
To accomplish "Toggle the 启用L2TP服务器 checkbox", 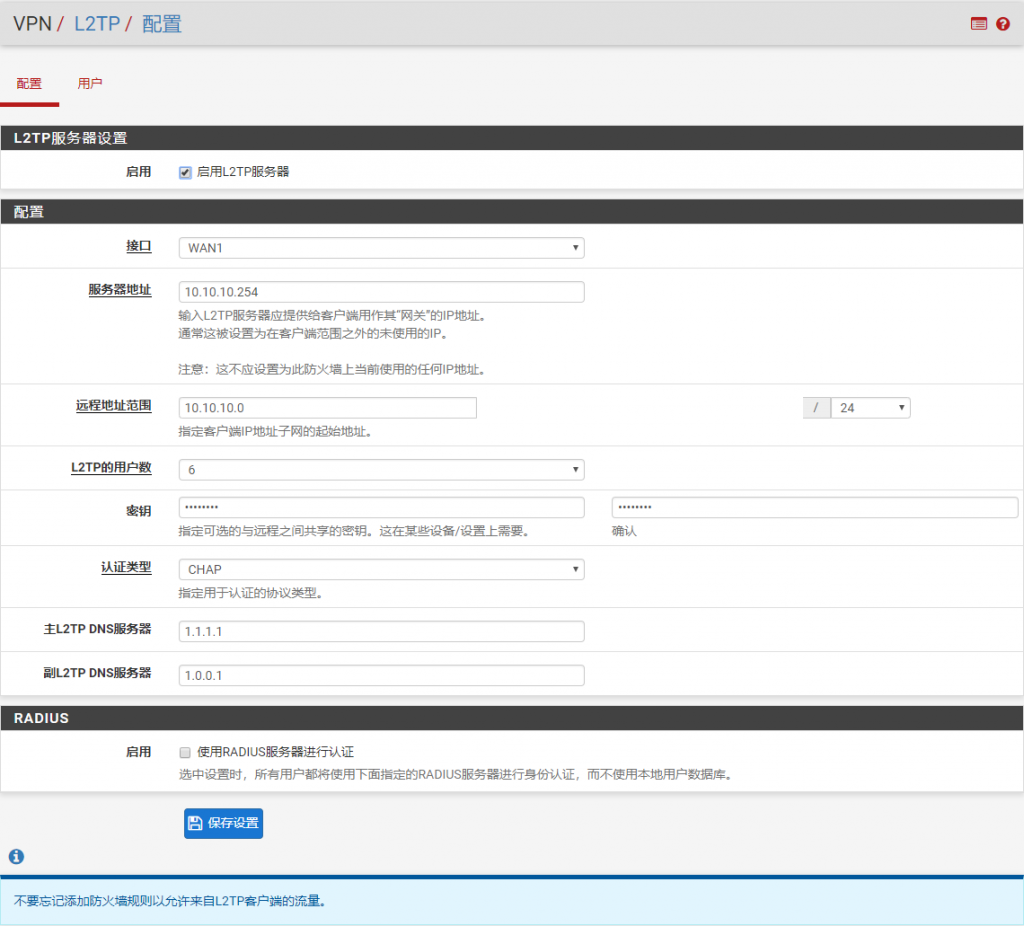I will coord(185,172).
